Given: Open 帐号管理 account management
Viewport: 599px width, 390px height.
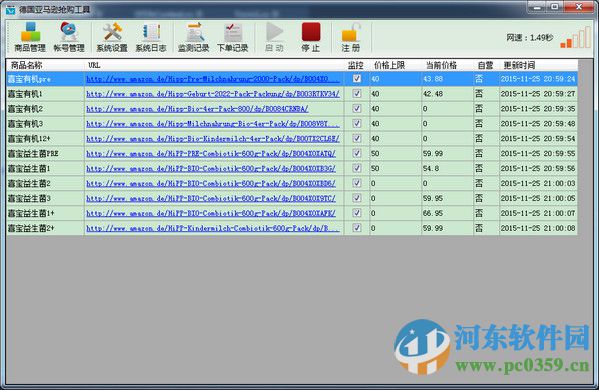Looking at the screenshot, I should point(69,37).
